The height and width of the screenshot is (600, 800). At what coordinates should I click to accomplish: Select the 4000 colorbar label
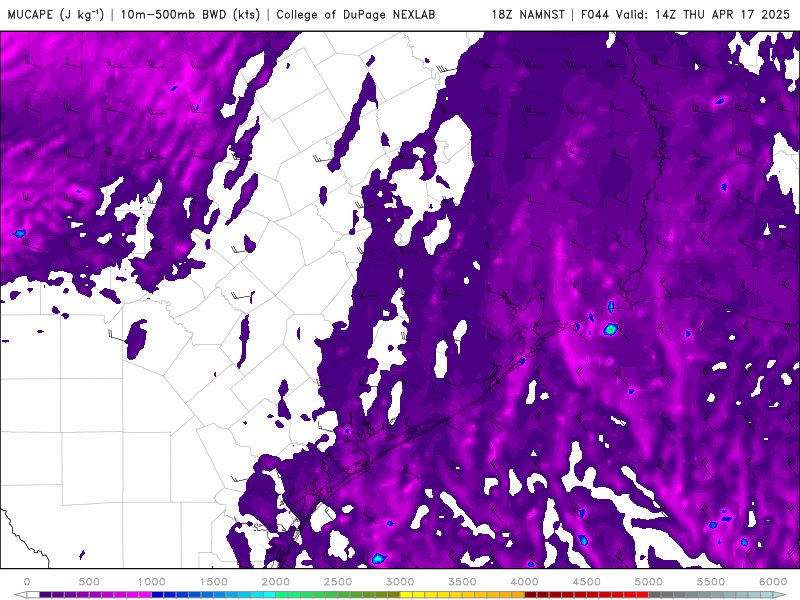pyautogui.click(x=524, y=582)
